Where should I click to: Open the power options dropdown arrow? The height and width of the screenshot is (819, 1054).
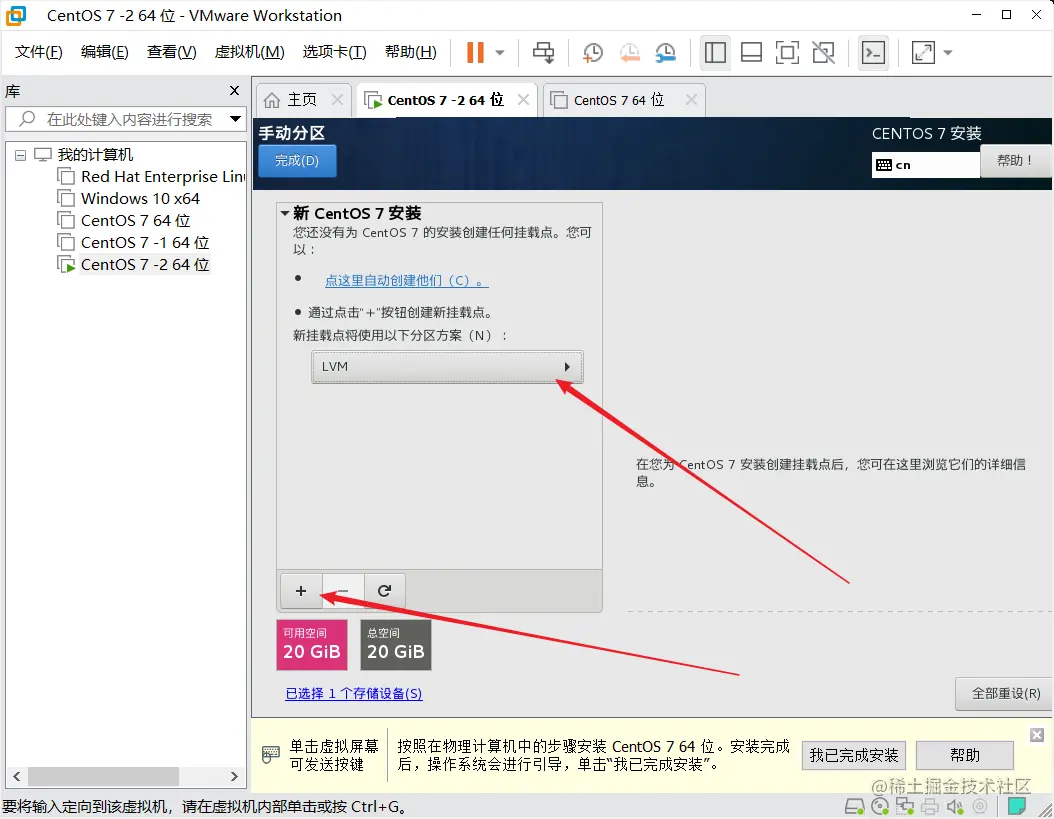pyautogui.click(x=500, y=52)
